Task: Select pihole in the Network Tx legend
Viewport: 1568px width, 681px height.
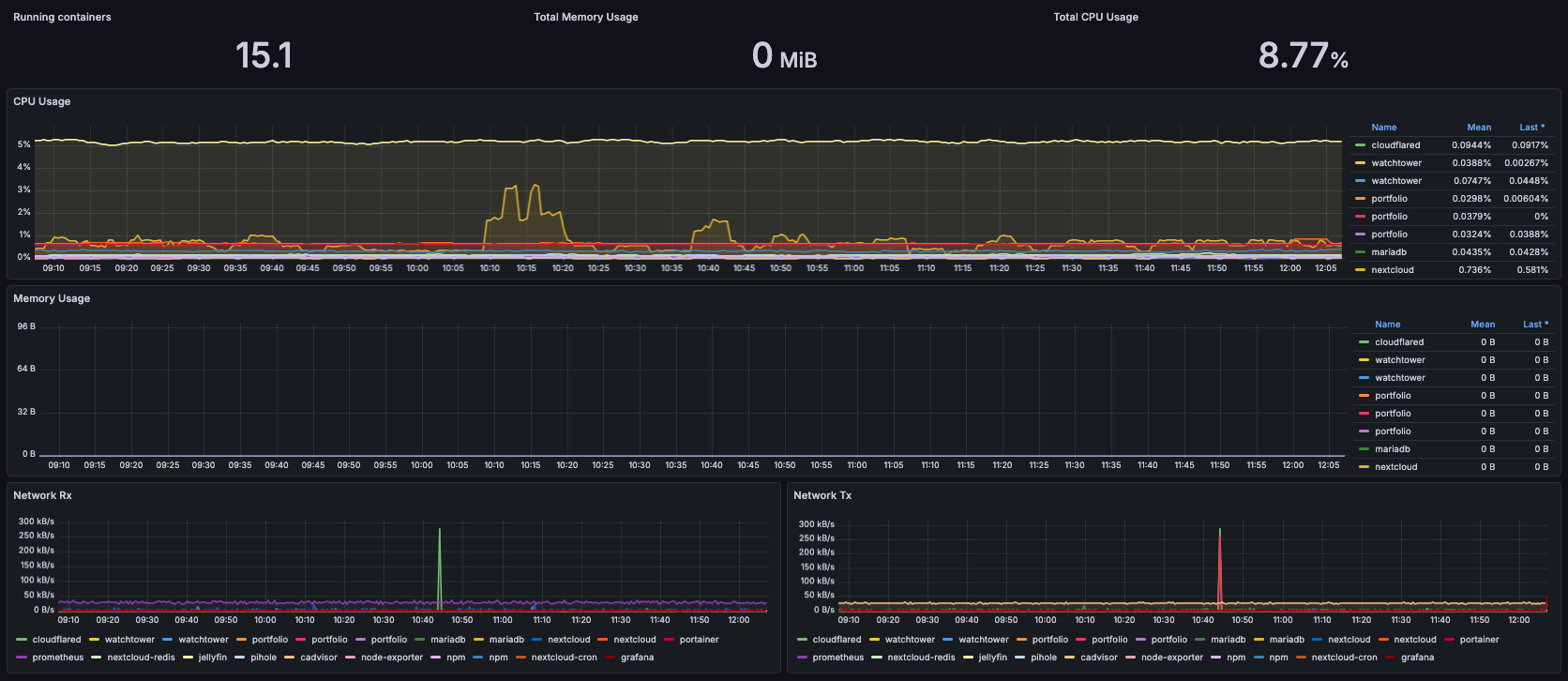Action: [1044, 658]
